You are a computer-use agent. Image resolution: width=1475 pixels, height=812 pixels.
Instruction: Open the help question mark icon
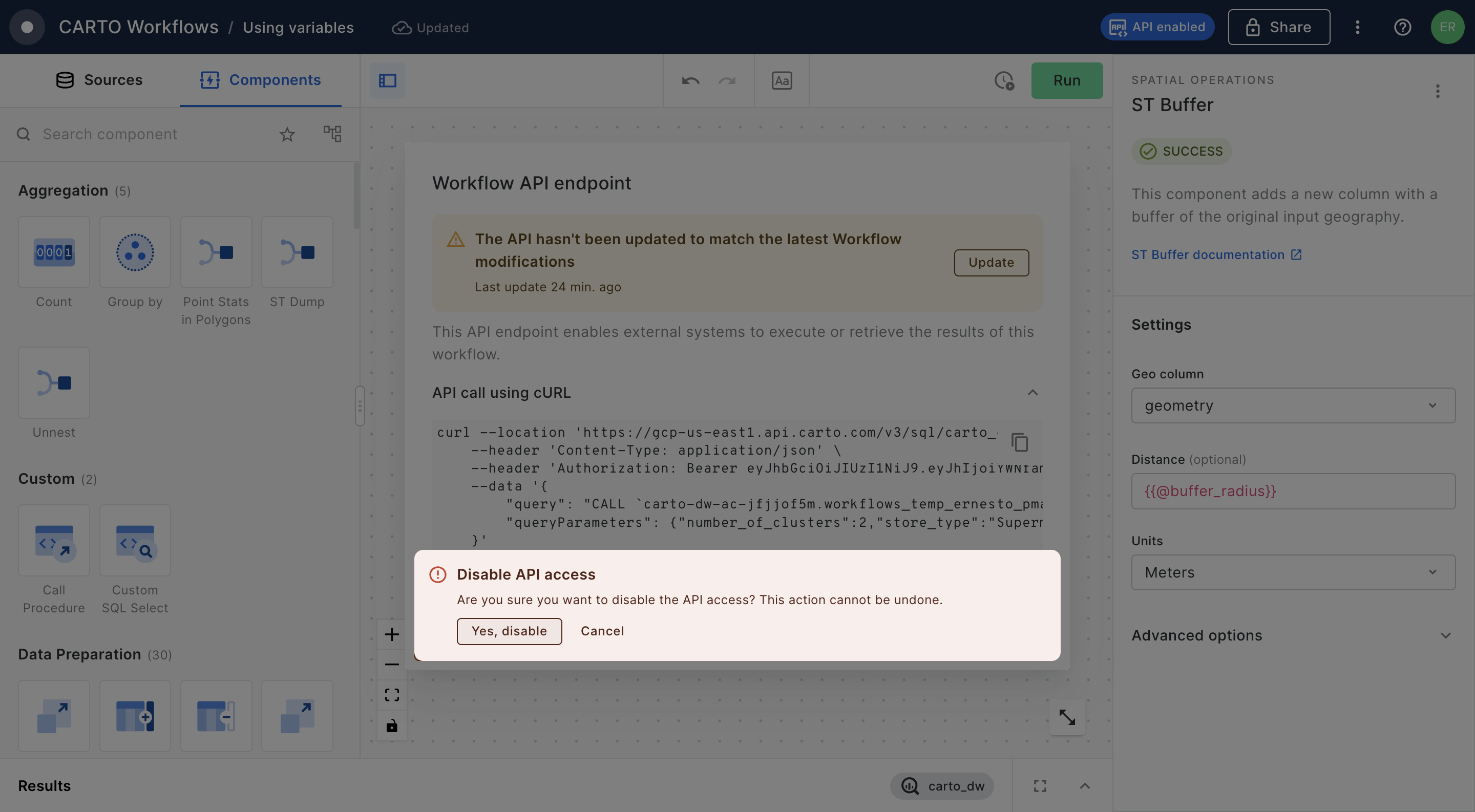click(1402, 27)
